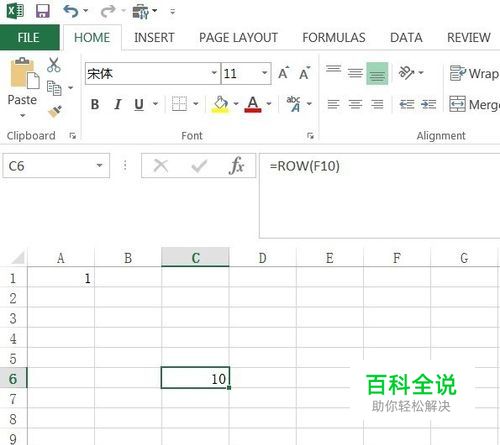Viewport: 500px width, 445px height.
Task: Select row 6 header
Action: (x=13, y=378)
